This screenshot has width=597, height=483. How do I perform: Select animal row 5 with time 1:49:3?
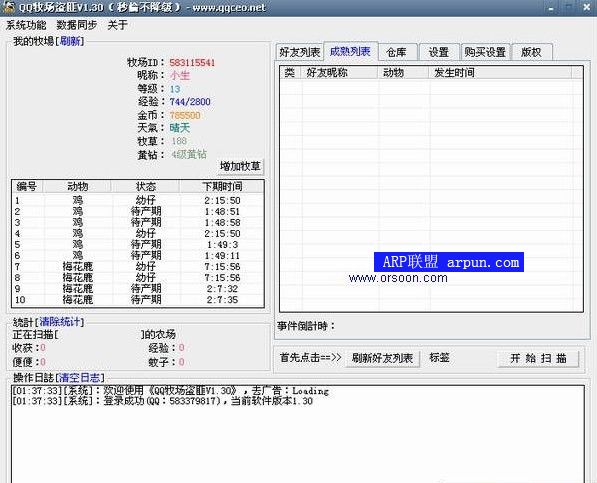[x=138, y=244]
